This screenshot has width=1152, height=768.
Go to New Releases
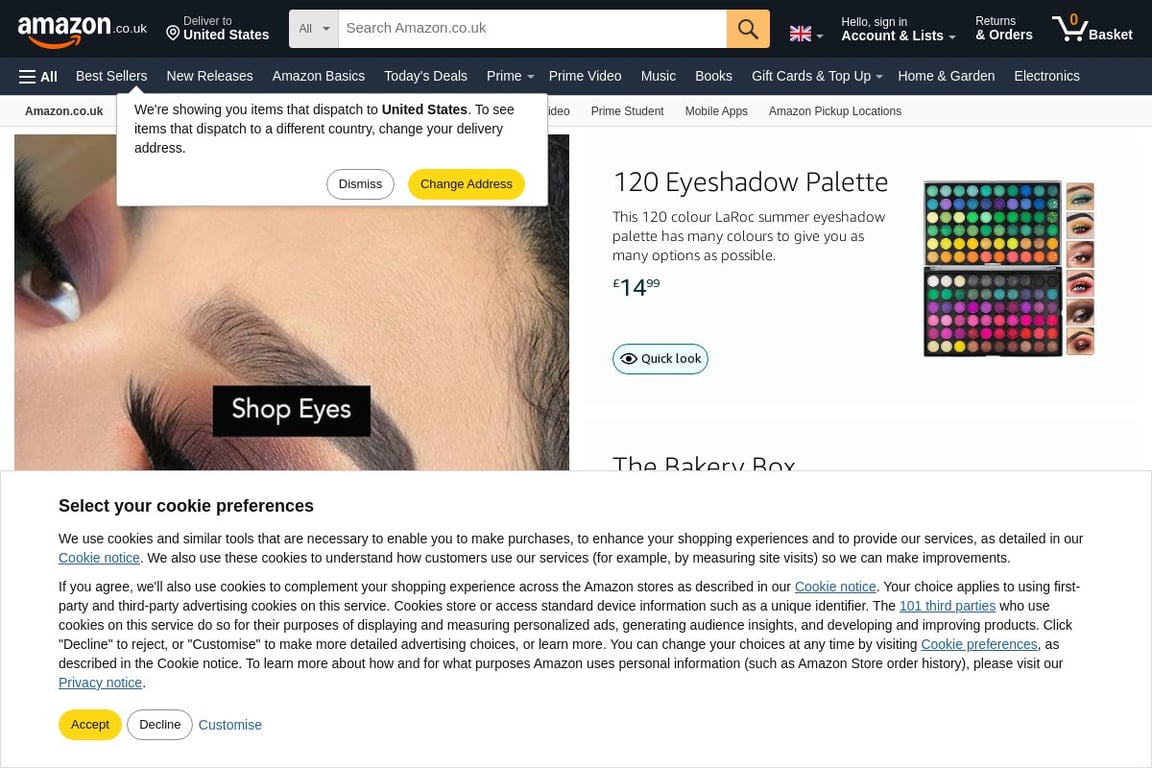tap(209, 76)
